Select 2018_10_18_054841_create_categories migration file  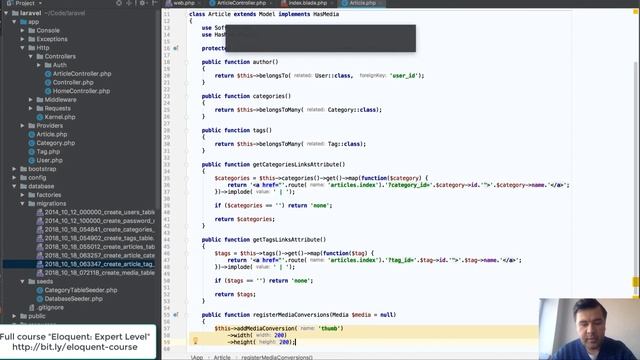click(x=99, y=229)
